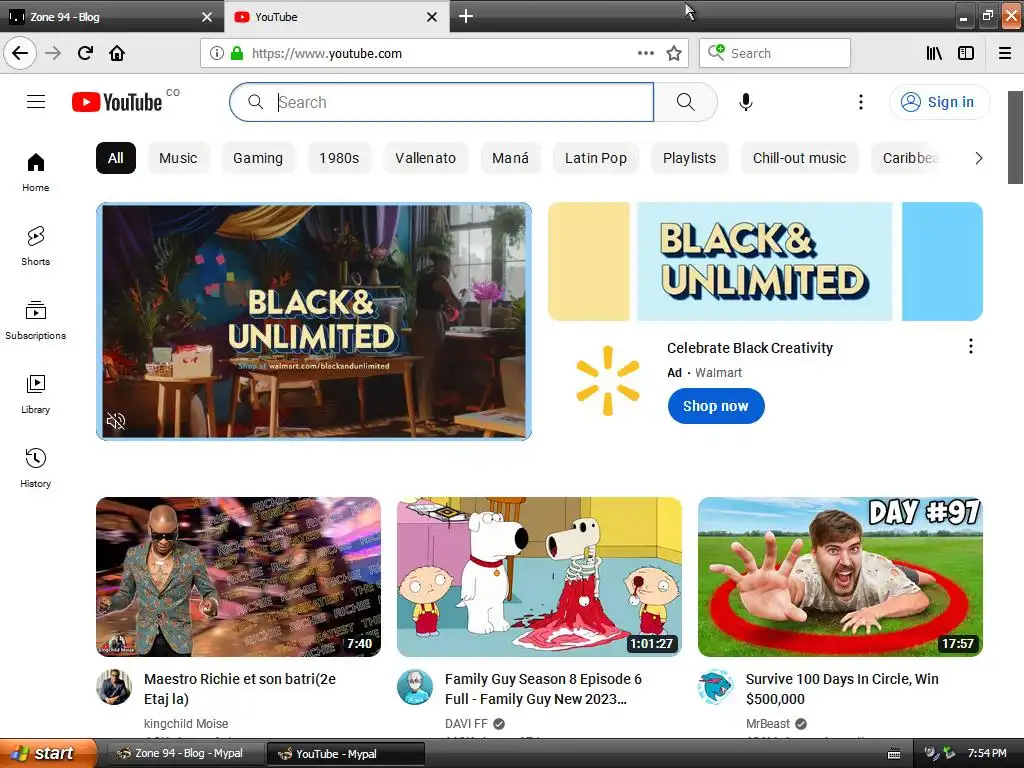Select the 1980s filter chip
The height and width of the screenshot is (768, 1024).
click(339, 158)
